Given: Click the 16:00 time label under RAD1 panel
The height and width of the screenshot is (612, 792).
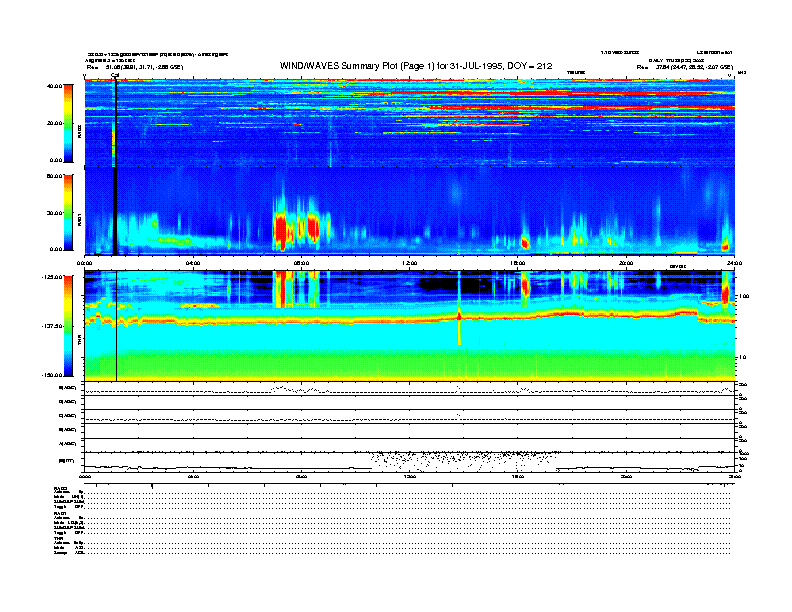Looking at the screenshot, I should (x=518, y=263).
